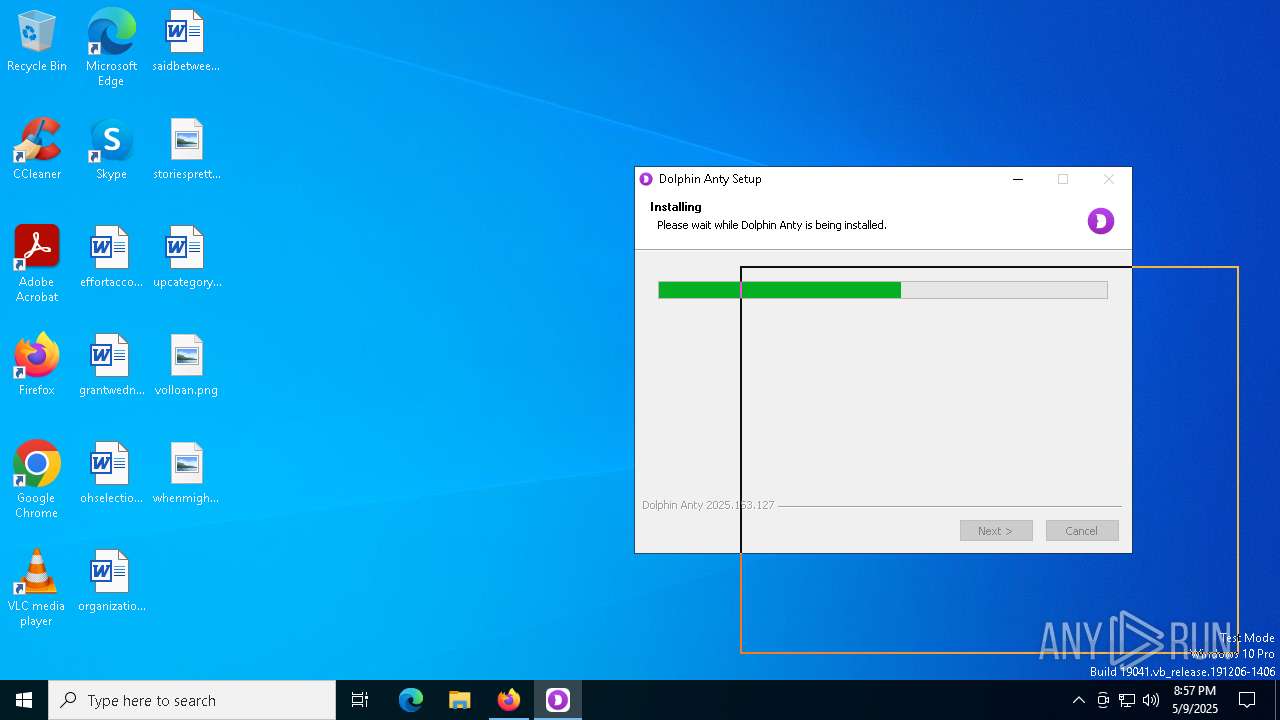Select the Adobe Acrobat desktop shortcut

37,264
